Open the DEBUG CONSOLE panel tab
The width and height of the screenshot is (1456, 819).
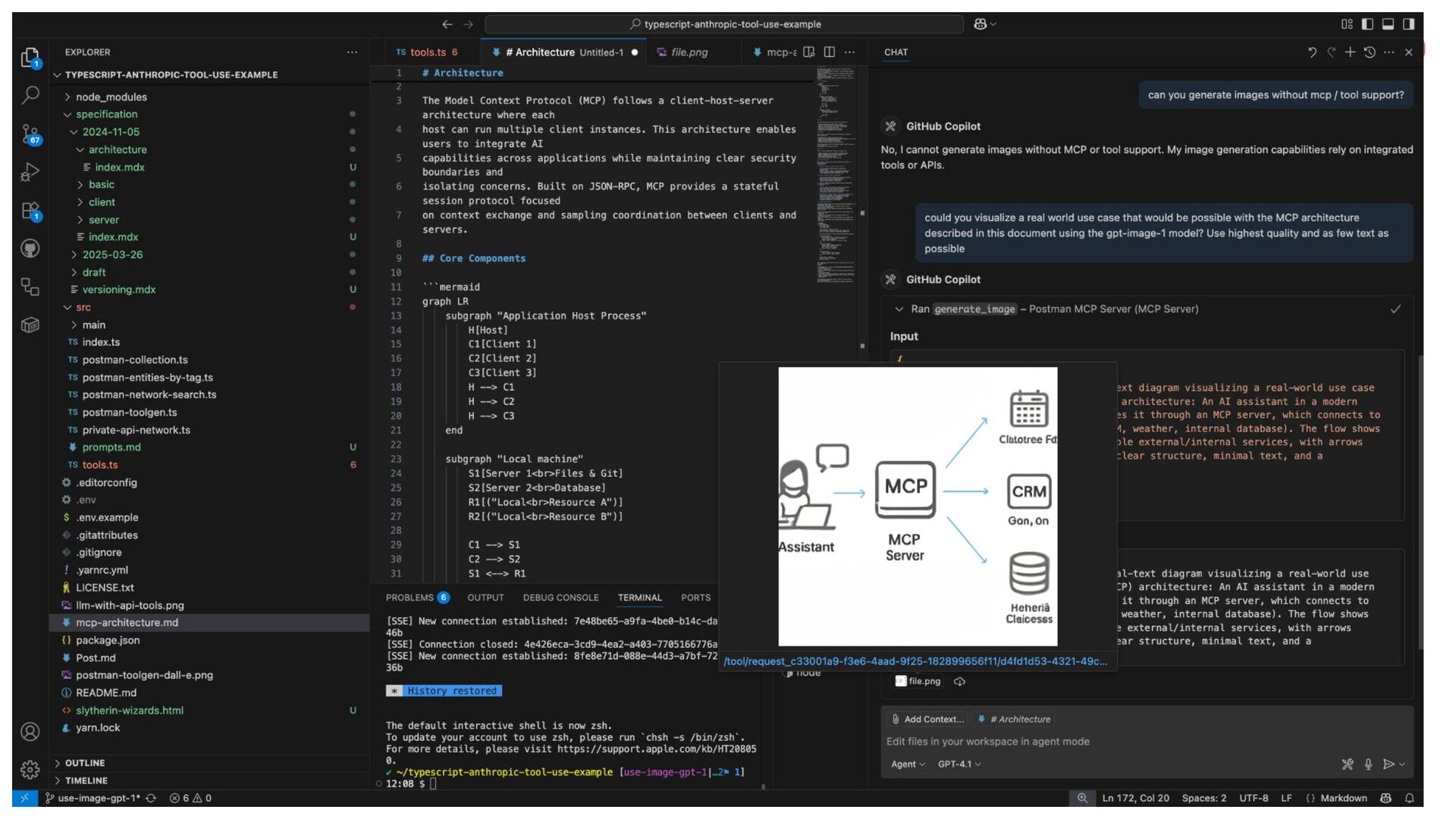point(561,598)
